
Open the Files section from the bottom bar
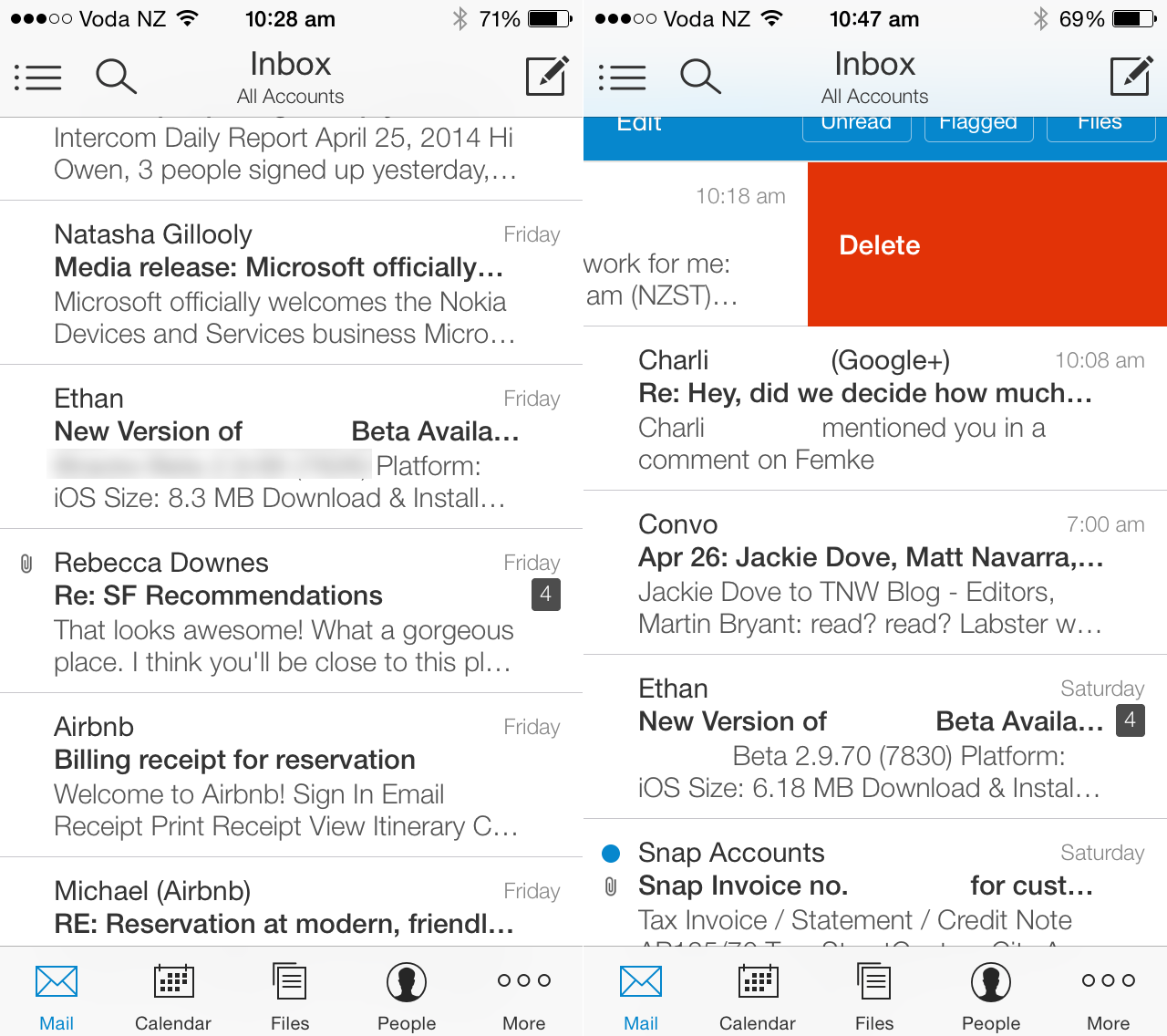click(289, 994)
